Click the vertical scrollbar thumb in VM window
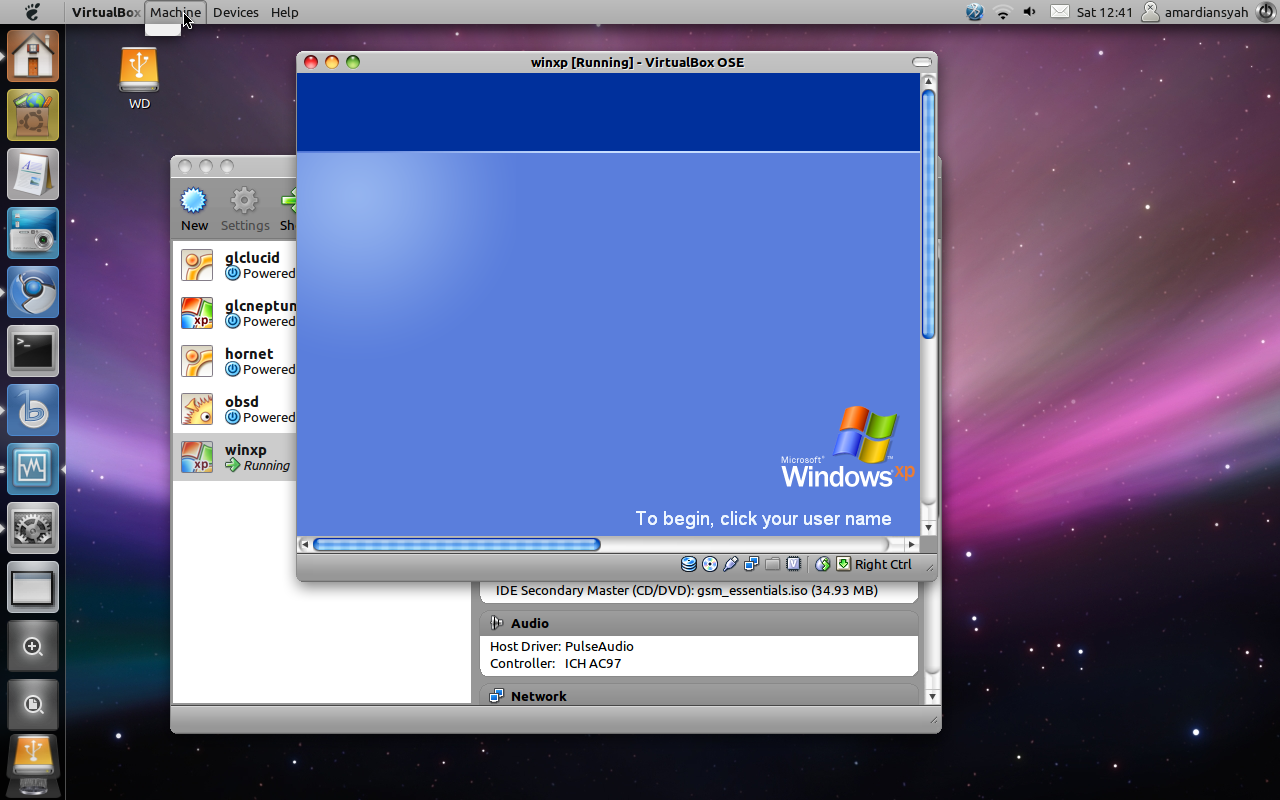1280x800 pixels. [x=928, y=214]
